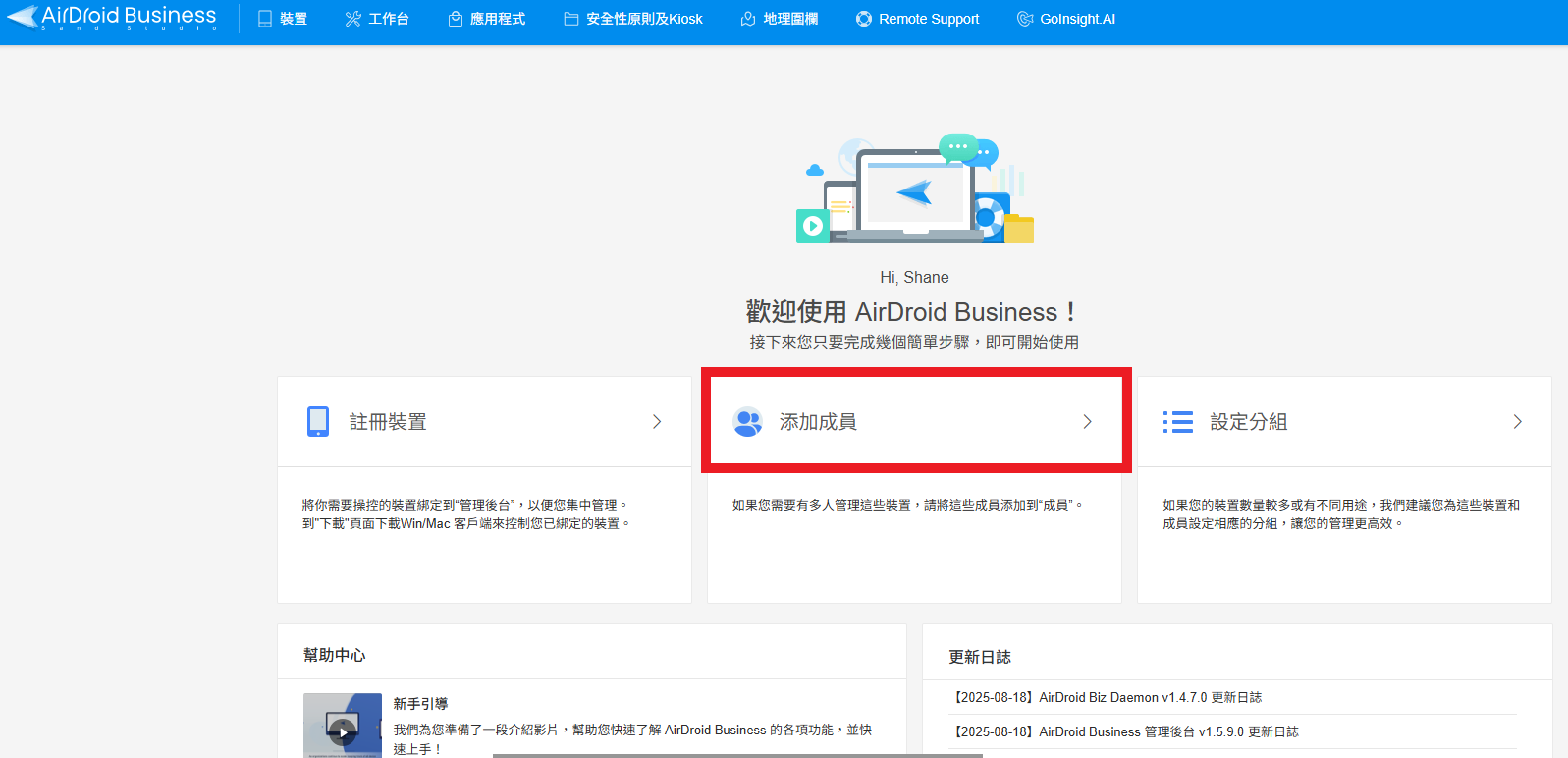Open the 應用程式 menu

[x=487, y=19]
